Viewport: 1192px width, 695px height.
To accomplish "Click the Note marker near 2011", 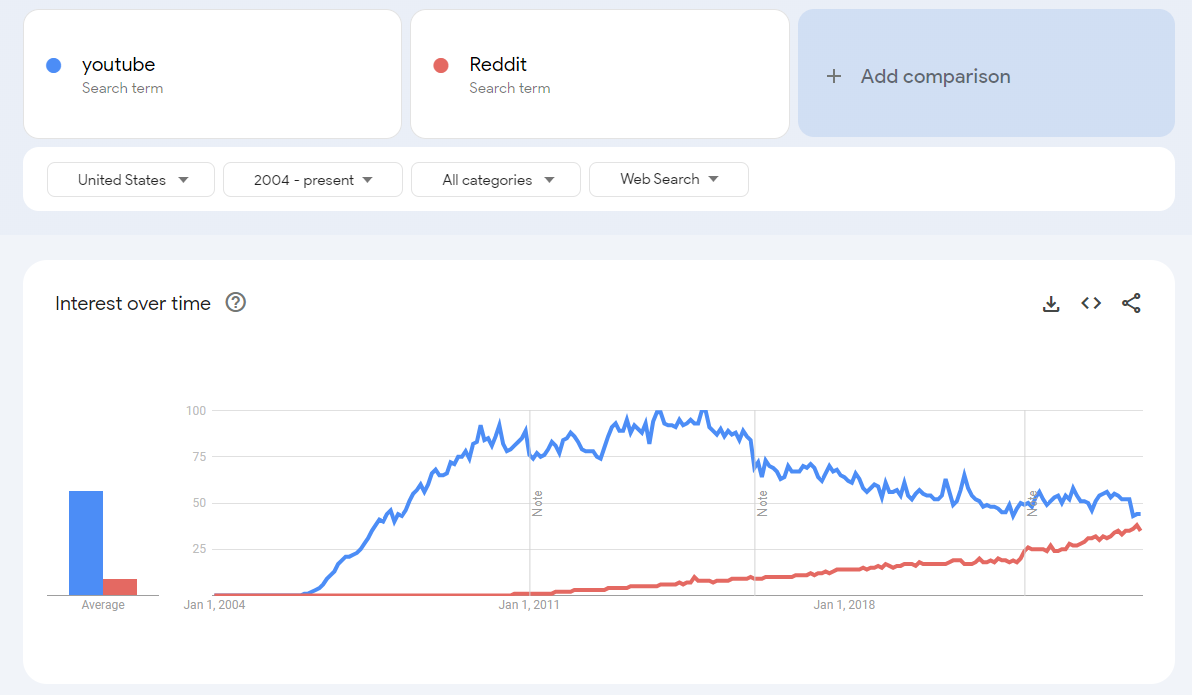I will [538, 502].
